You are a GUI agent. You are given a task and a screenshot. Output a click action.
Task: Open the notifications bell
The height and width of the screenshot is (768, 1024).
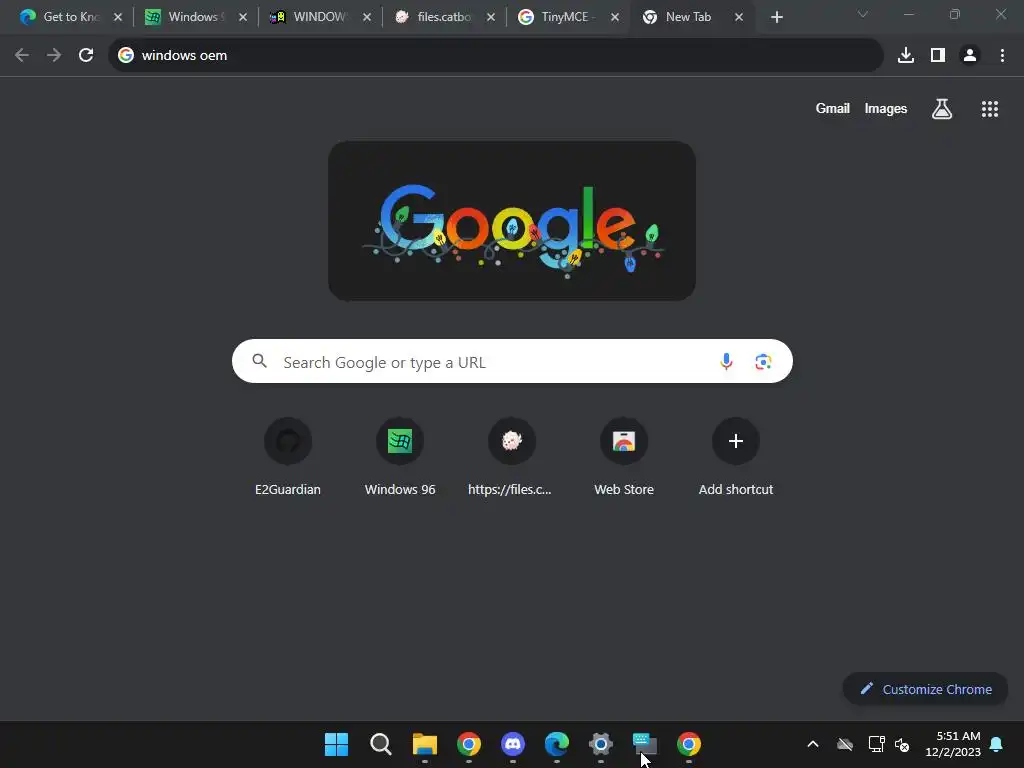(997, 744)
